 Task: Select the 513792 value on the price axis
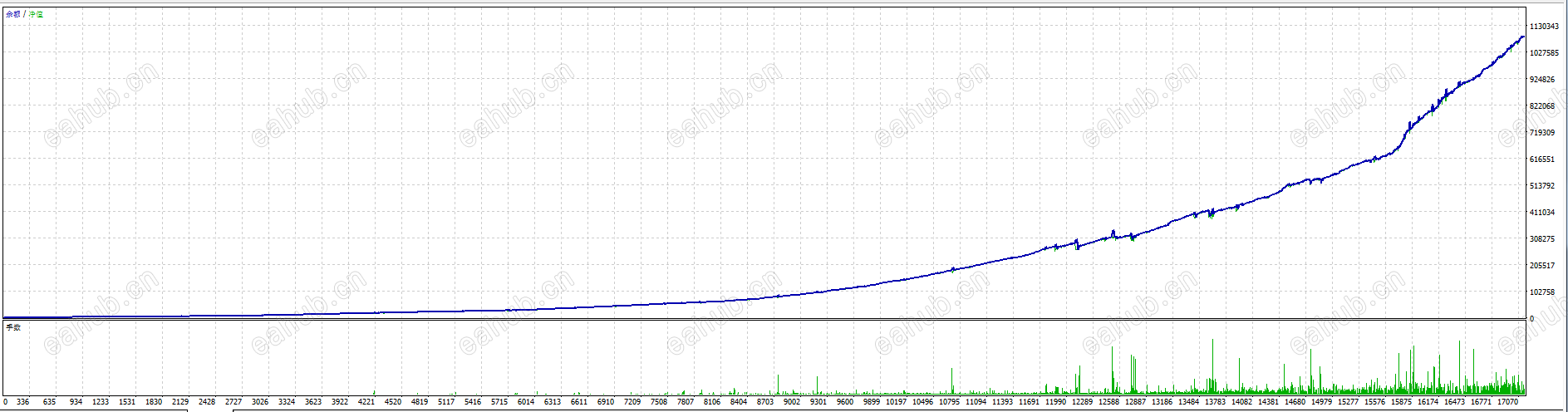(x=1542, y=186)
